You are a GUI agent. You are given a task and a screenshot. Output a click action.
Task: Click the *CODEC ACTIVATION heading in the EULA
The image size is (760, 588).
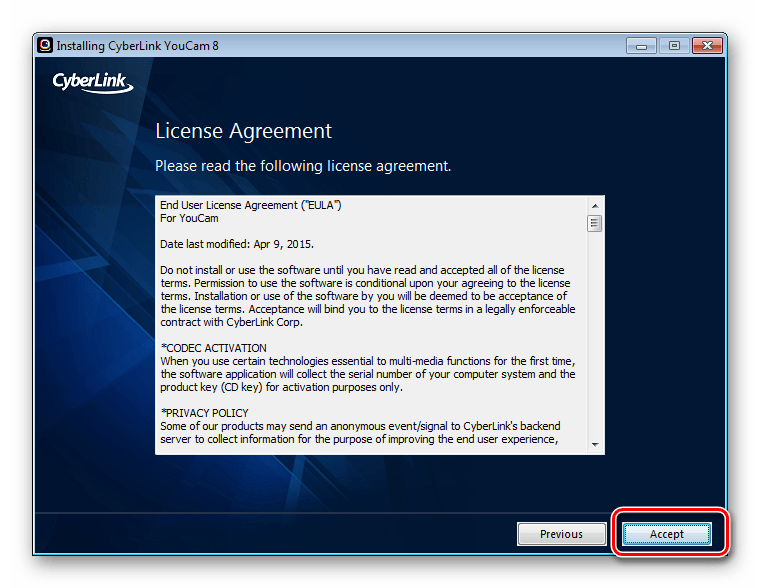[214, 348]
